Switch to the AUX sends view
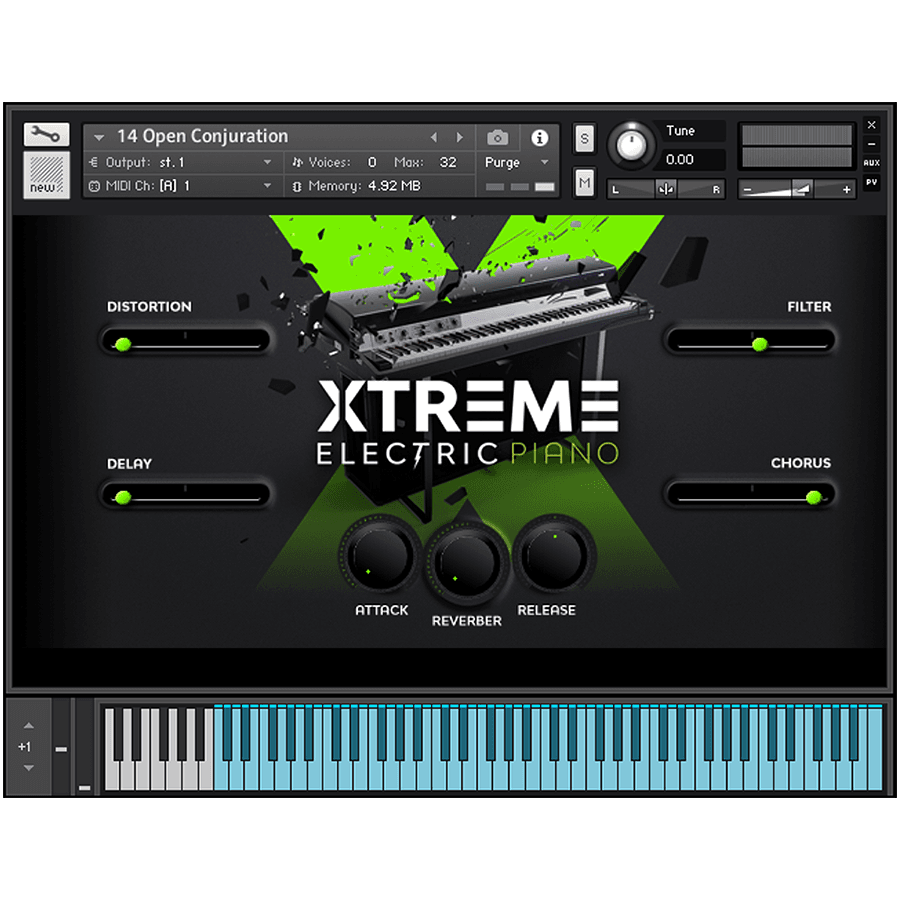Viewport: 900px width, 900px height. pos(871,161)
